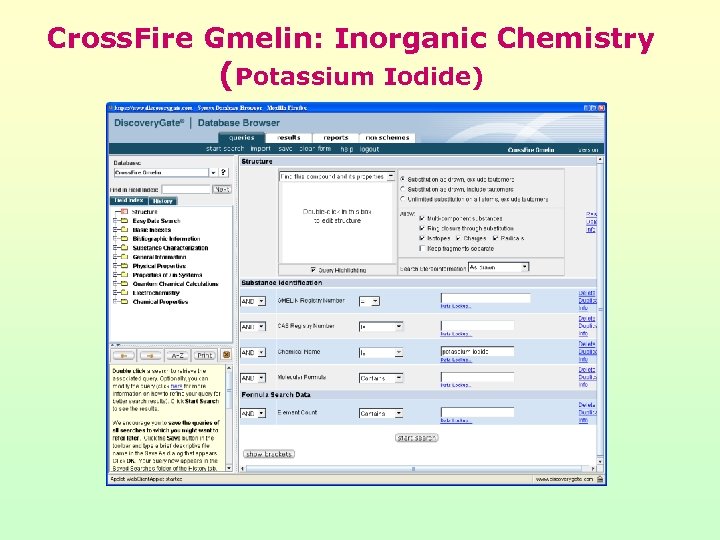Click the Electrochemistry folder icon
720x540 pixels.
tap(124, 292)
